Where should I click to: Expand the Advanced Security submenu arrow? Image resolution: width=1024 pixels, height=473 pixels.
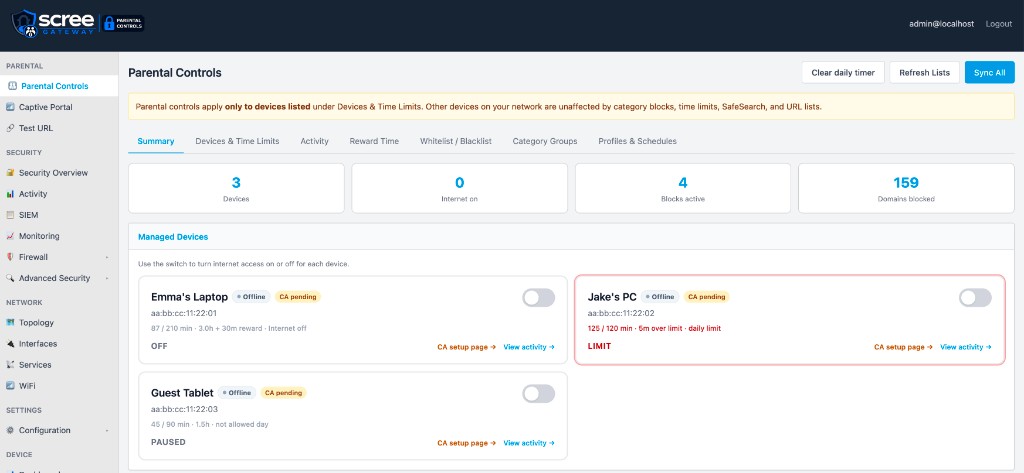(107, 278)
